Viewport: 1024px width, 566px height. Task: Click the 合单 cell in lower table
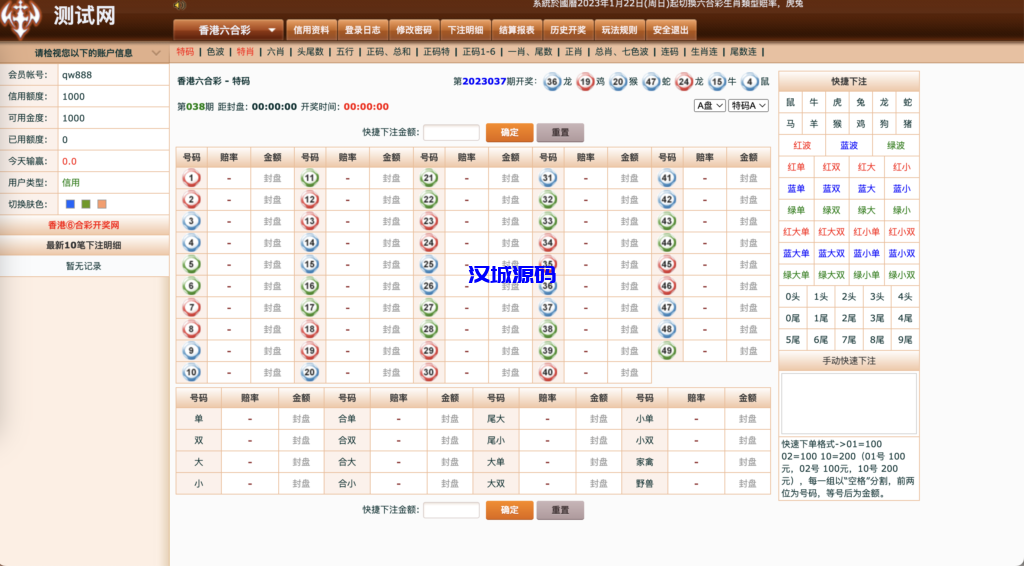click(347, 419)
